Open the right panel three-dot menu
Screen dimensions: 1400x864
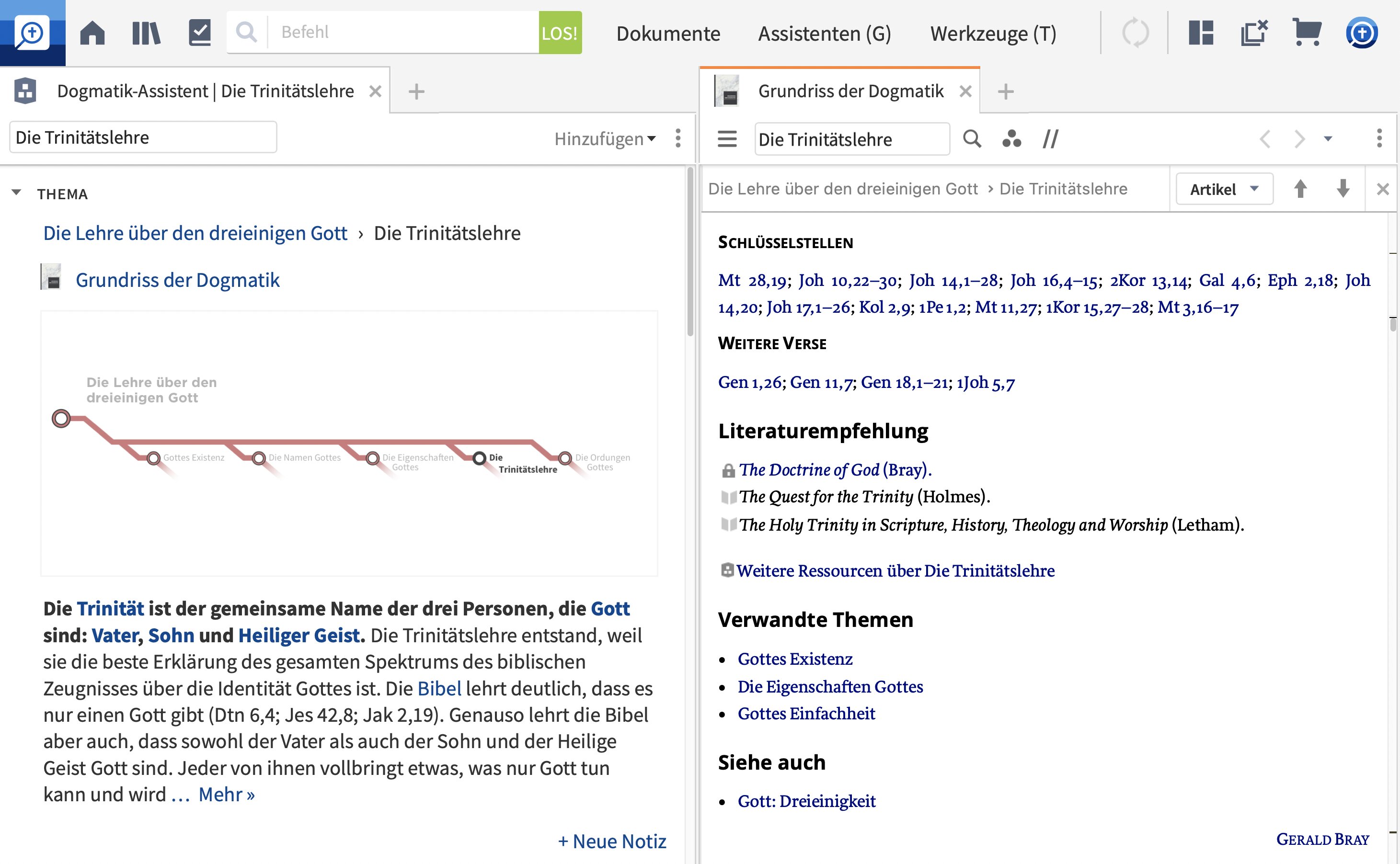click(1379, 138)
